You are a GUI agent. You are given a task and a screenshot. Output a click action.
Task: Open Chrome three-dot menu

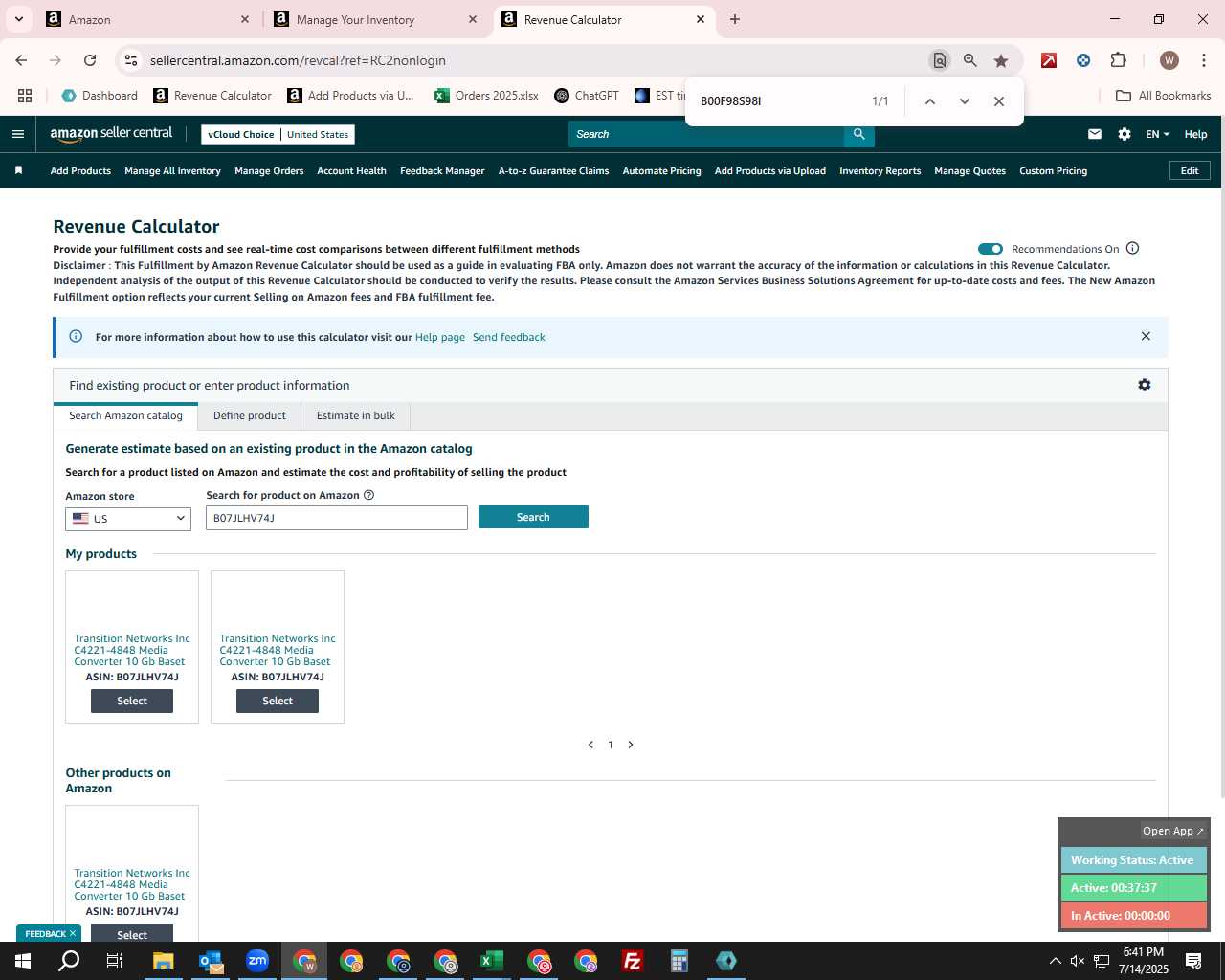1203,60
